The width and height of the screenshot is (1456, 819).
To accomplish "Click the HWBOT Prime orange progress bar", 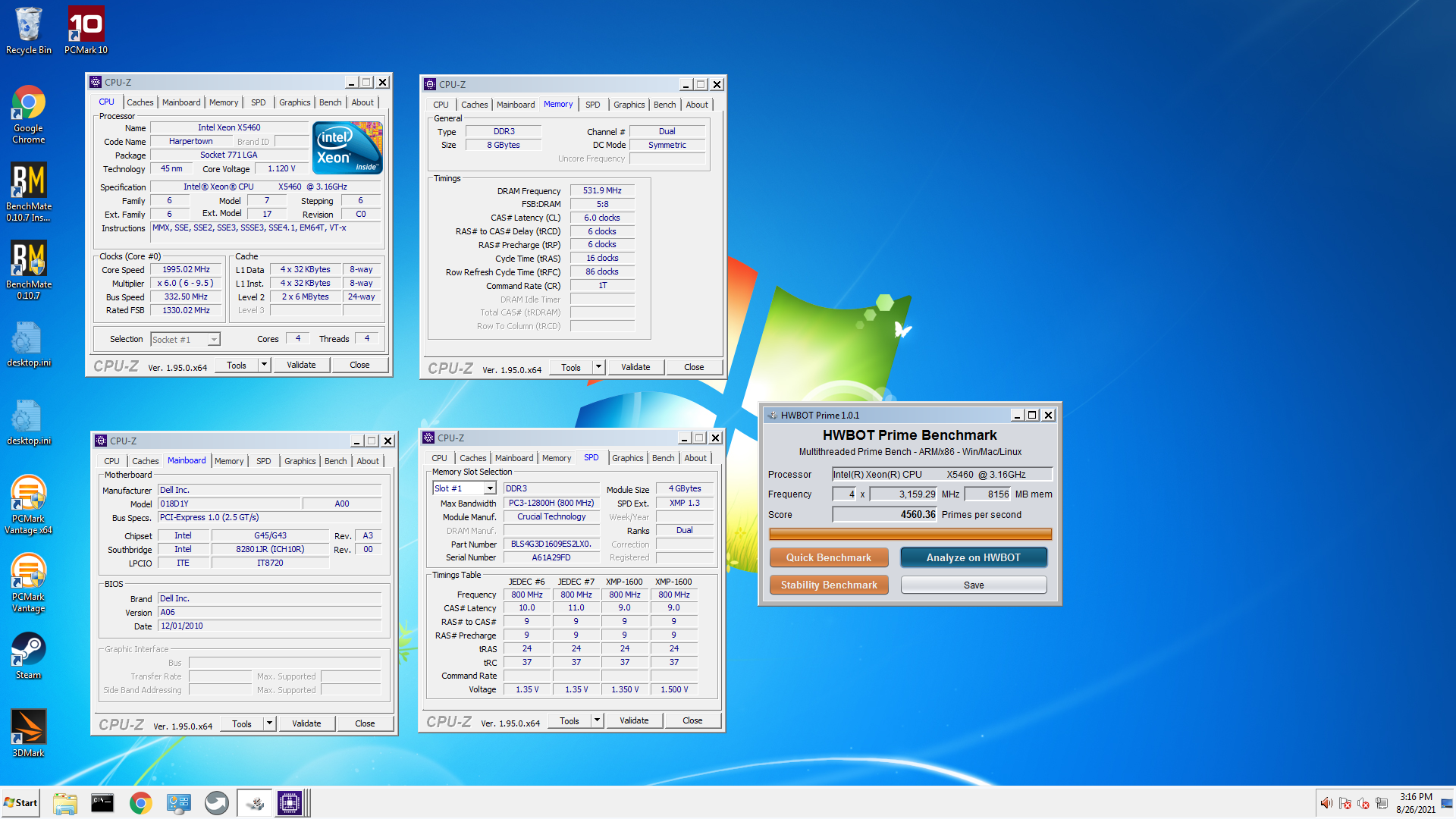I will pyautogui.click(x=910, y=534).
